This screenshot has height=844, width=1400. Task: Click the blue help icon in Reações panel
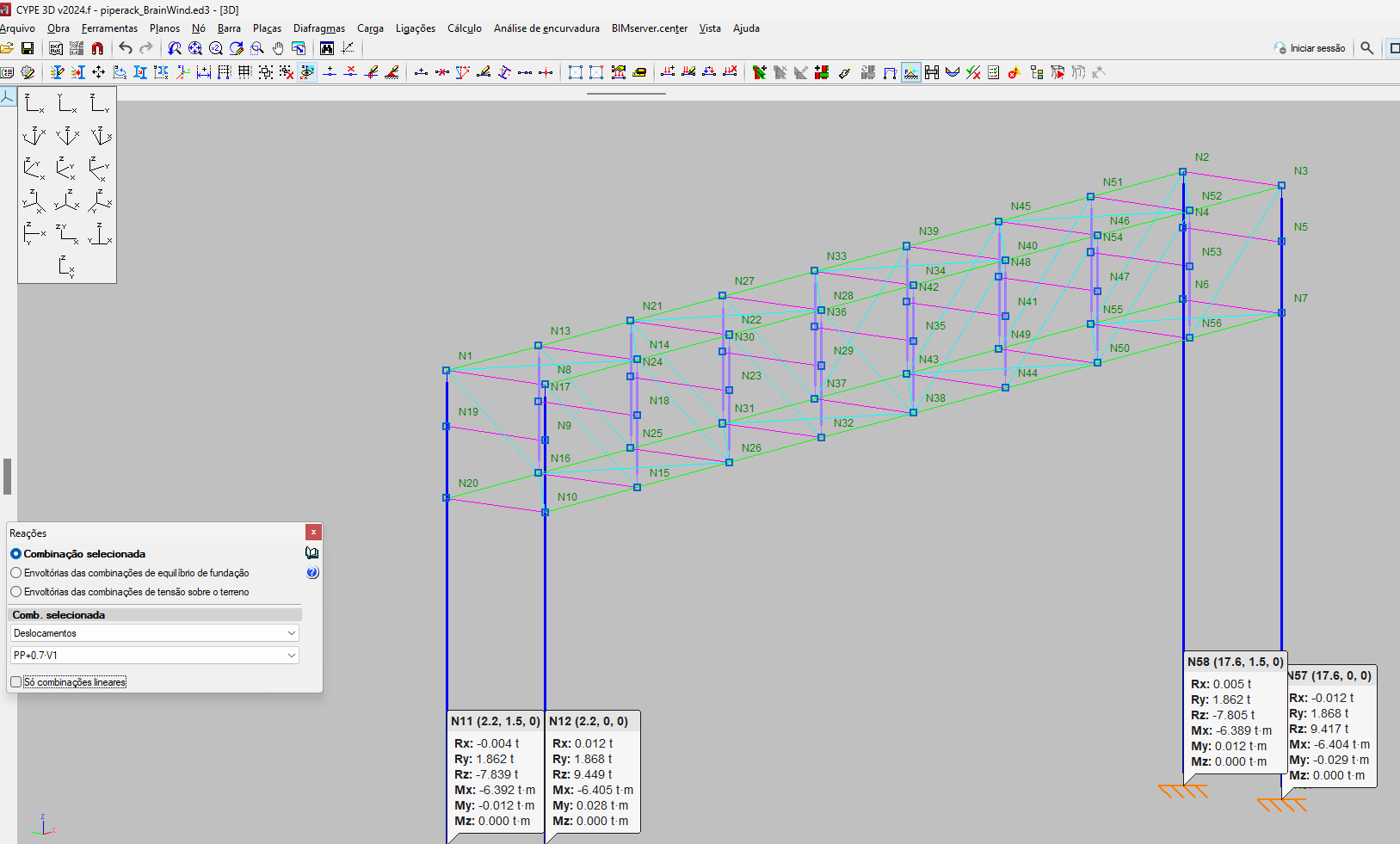point(312,573)
